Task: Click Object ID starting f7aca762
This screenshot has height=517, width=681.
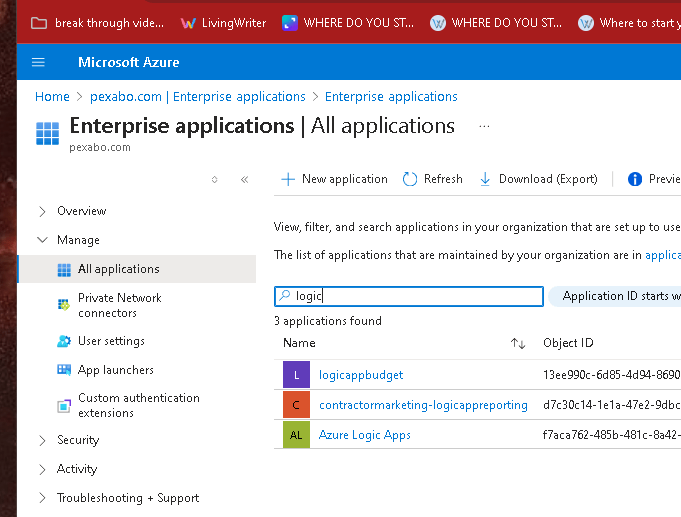Action: point(612,435)
